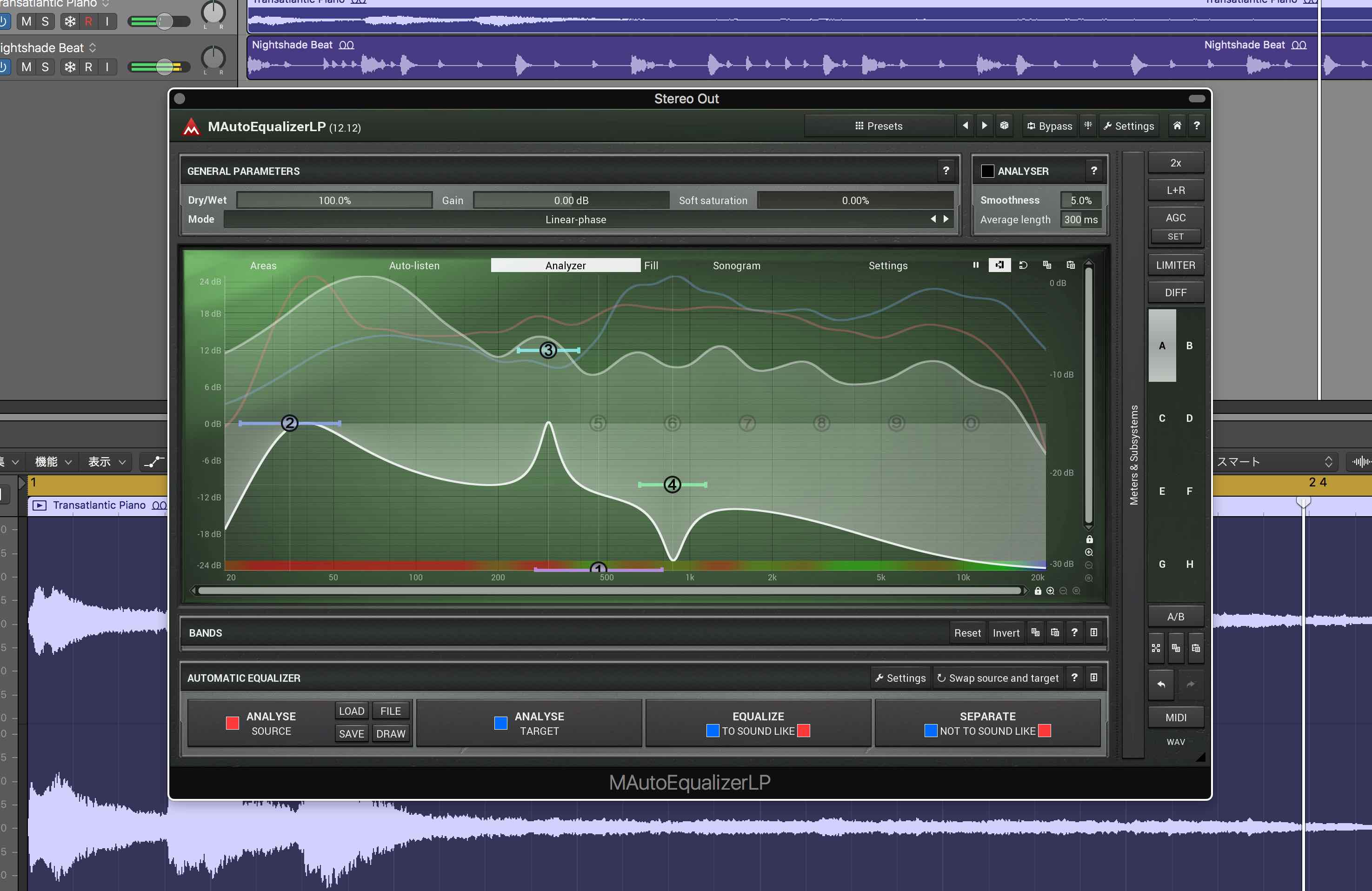Click the graph reset icon
The height and width of the screenshot is (891, 1372).
pos(1023,265)
